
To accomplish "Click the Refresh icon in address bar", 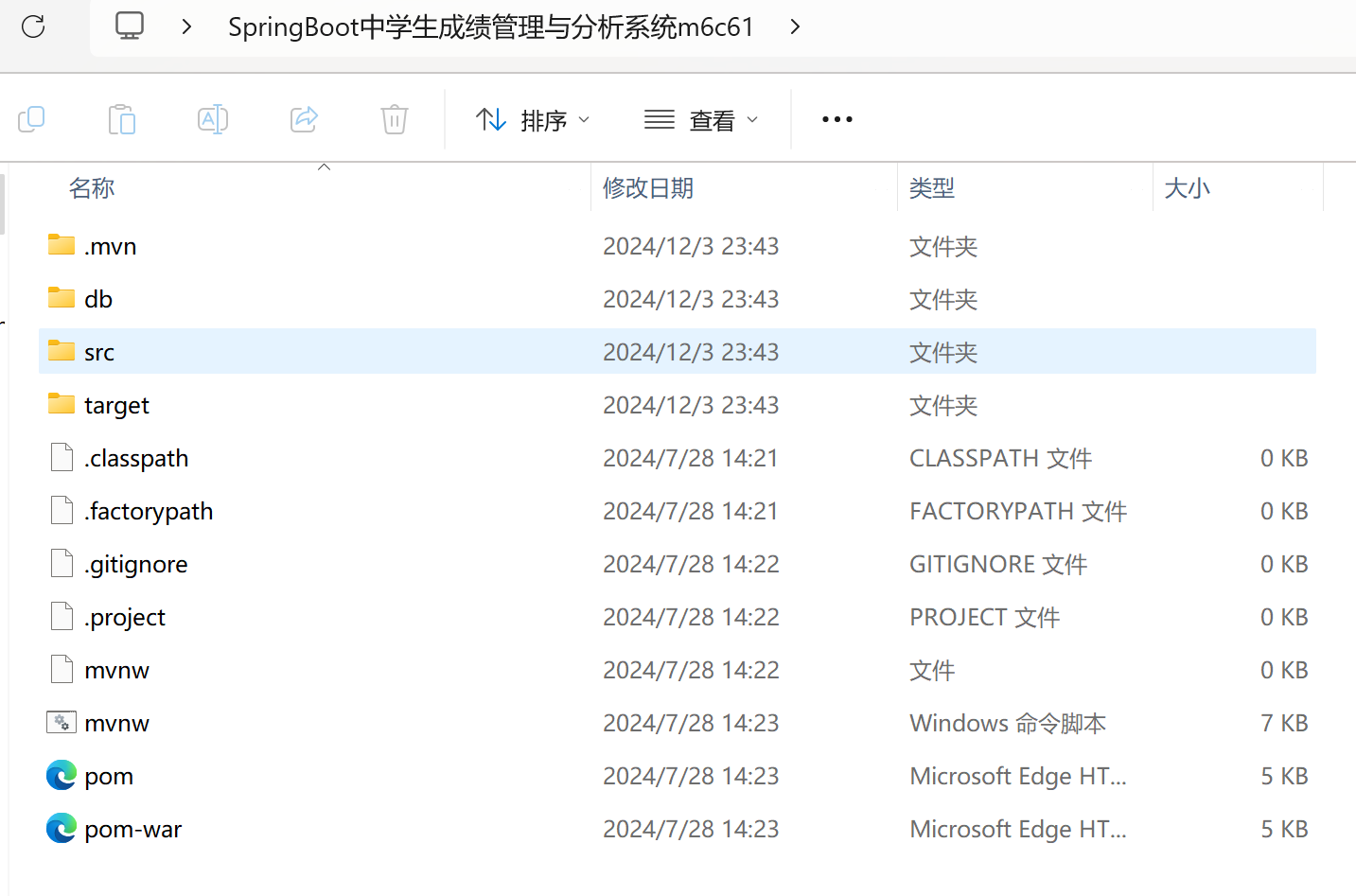I will pyautogui.click(x=33, y=26).
